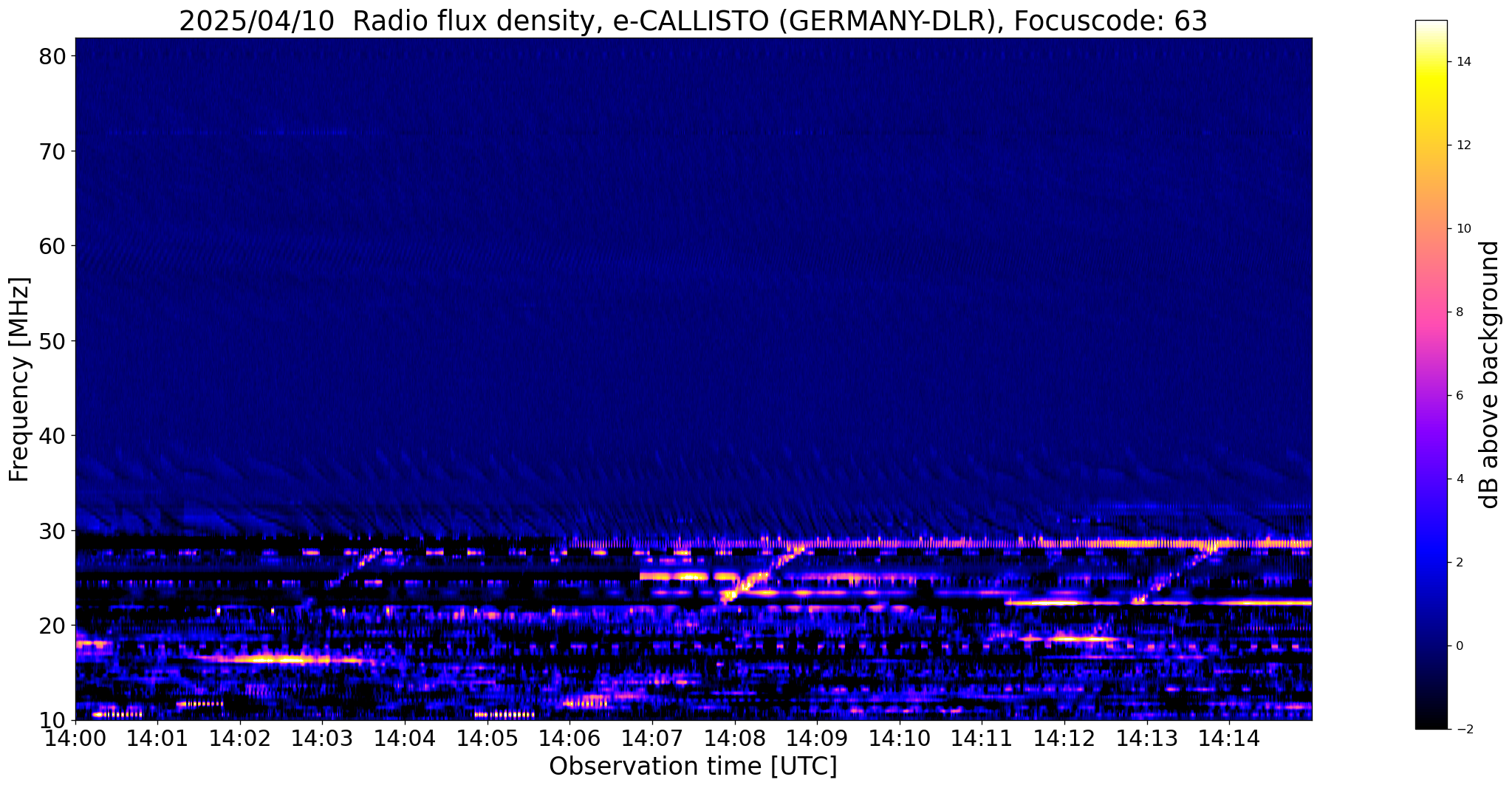Click the 14:08 time tick label
The width and height of the screenshot is (1512, 788).
(x=734, y=739)
